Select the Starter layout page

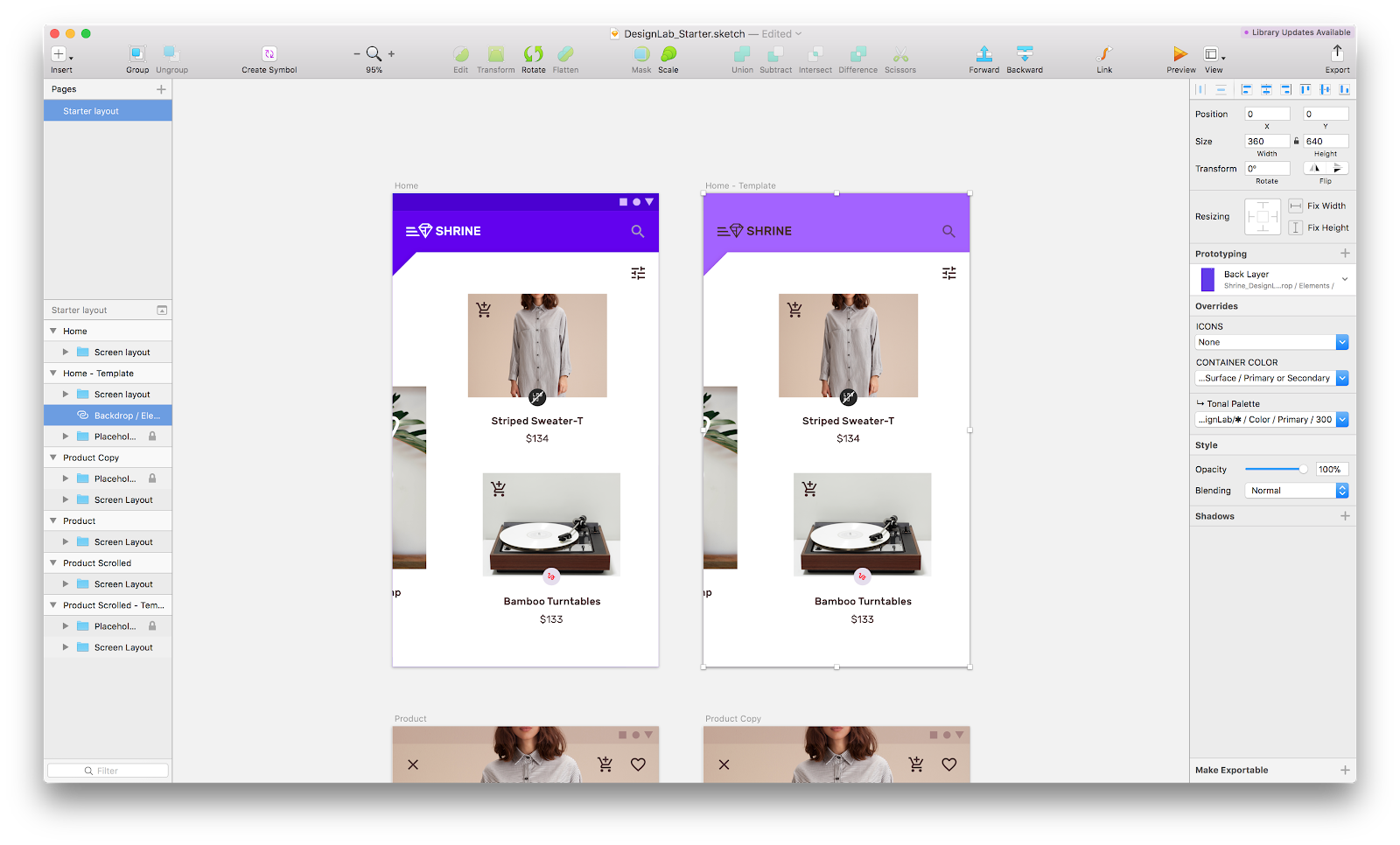tap(108, 110)
